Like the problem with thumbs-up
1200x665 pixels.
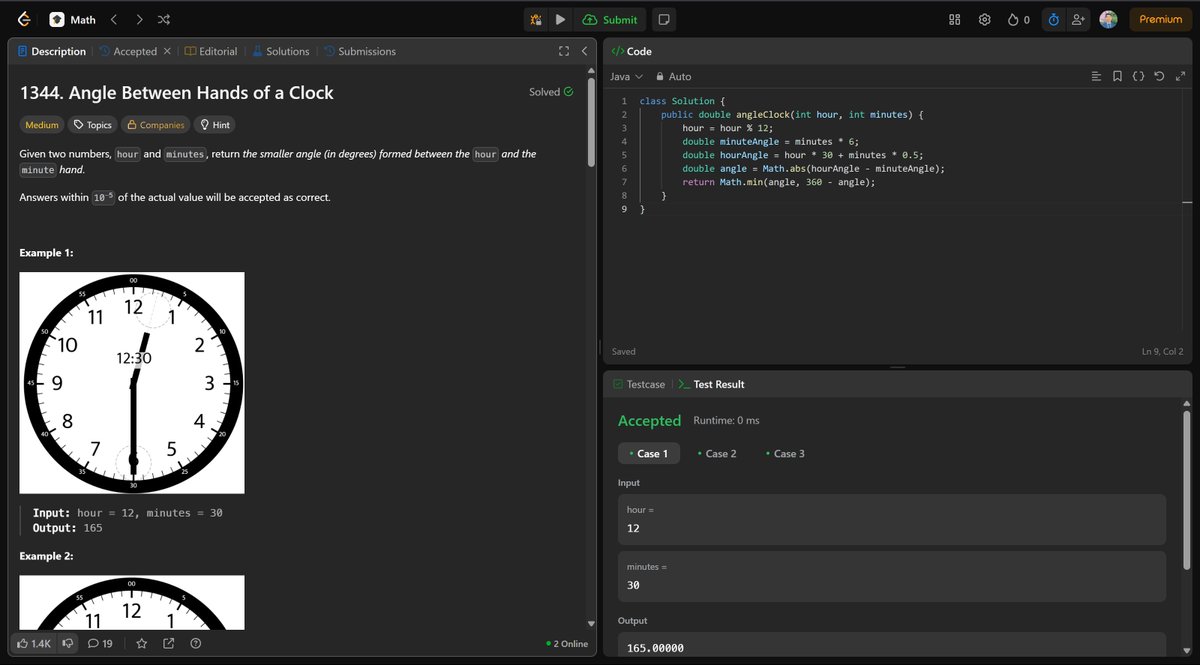tap(34, 643)
